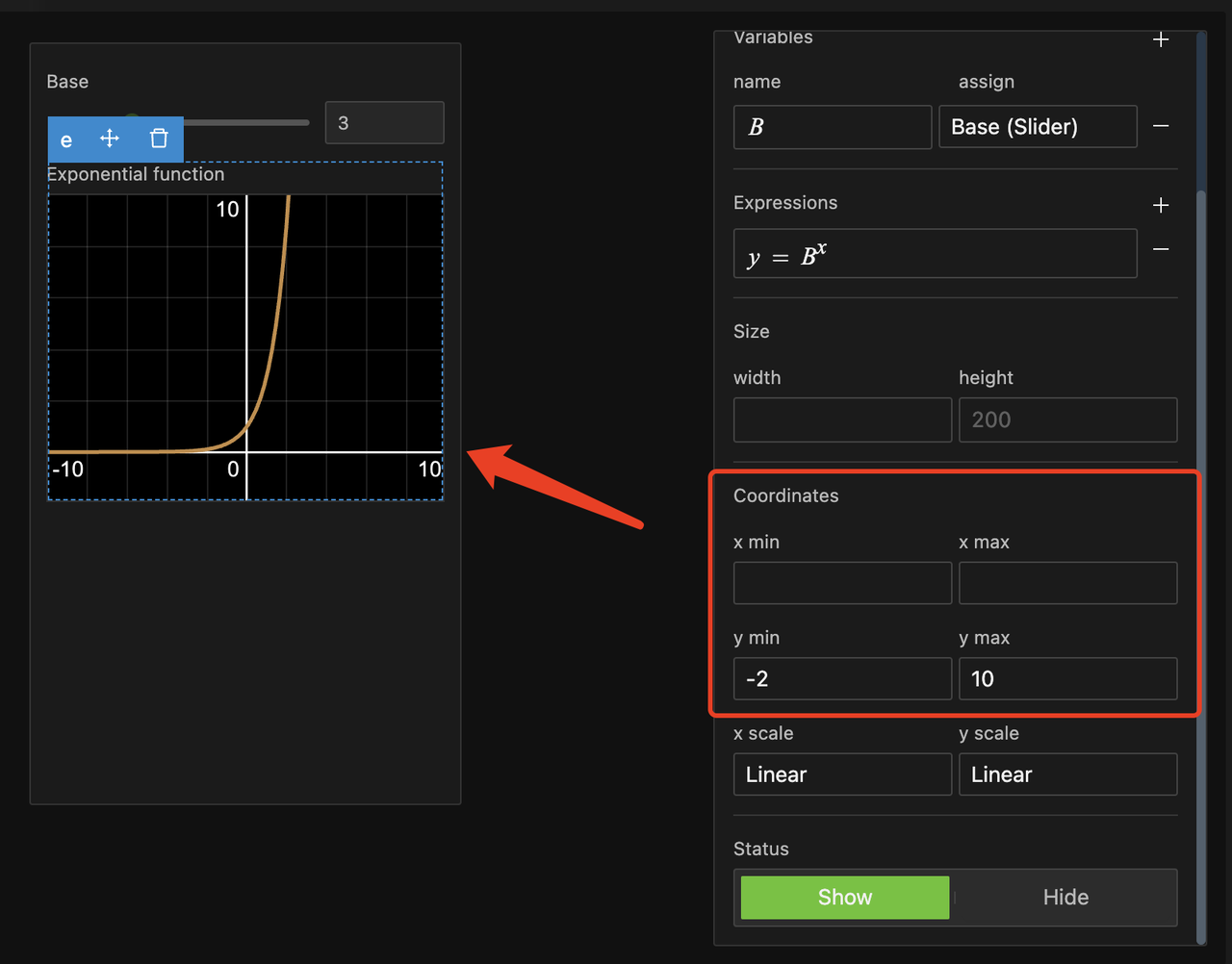Open the assign dropdown showing Base (Slider)

pyautogui.click(x=1038, y=127)
